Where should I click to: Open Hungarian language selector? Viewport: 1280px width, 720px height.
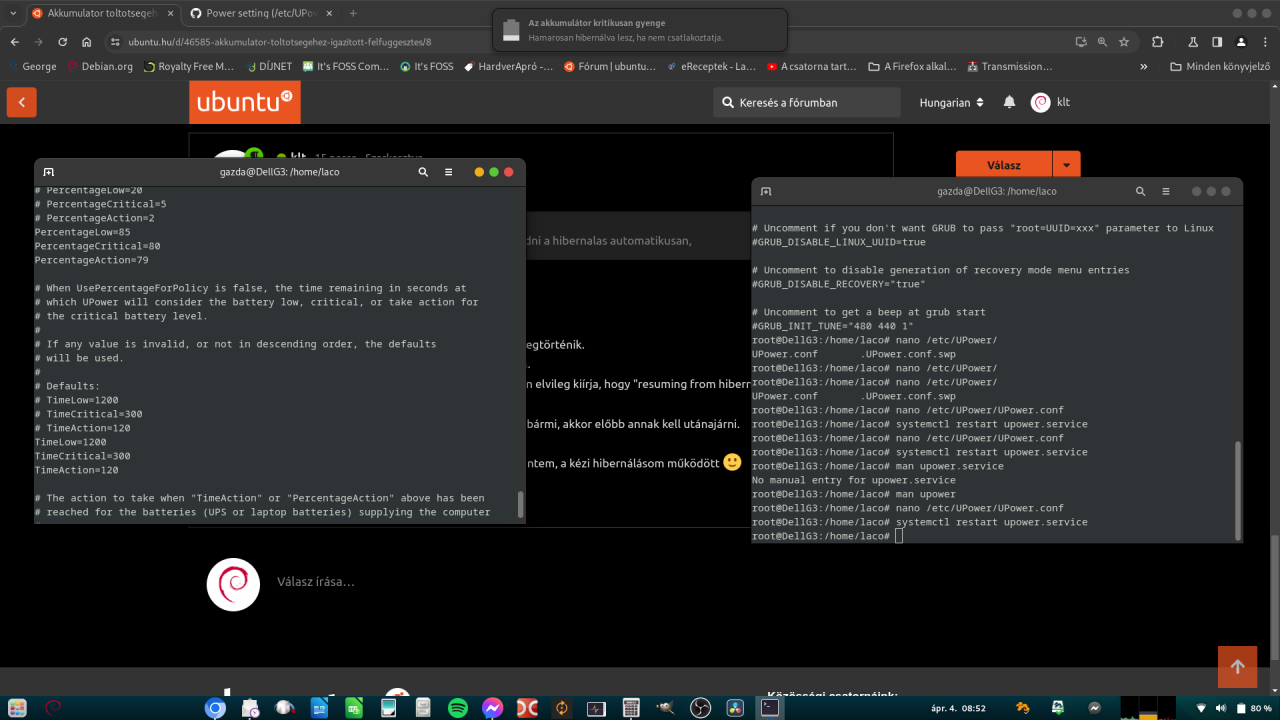point(951,102)
